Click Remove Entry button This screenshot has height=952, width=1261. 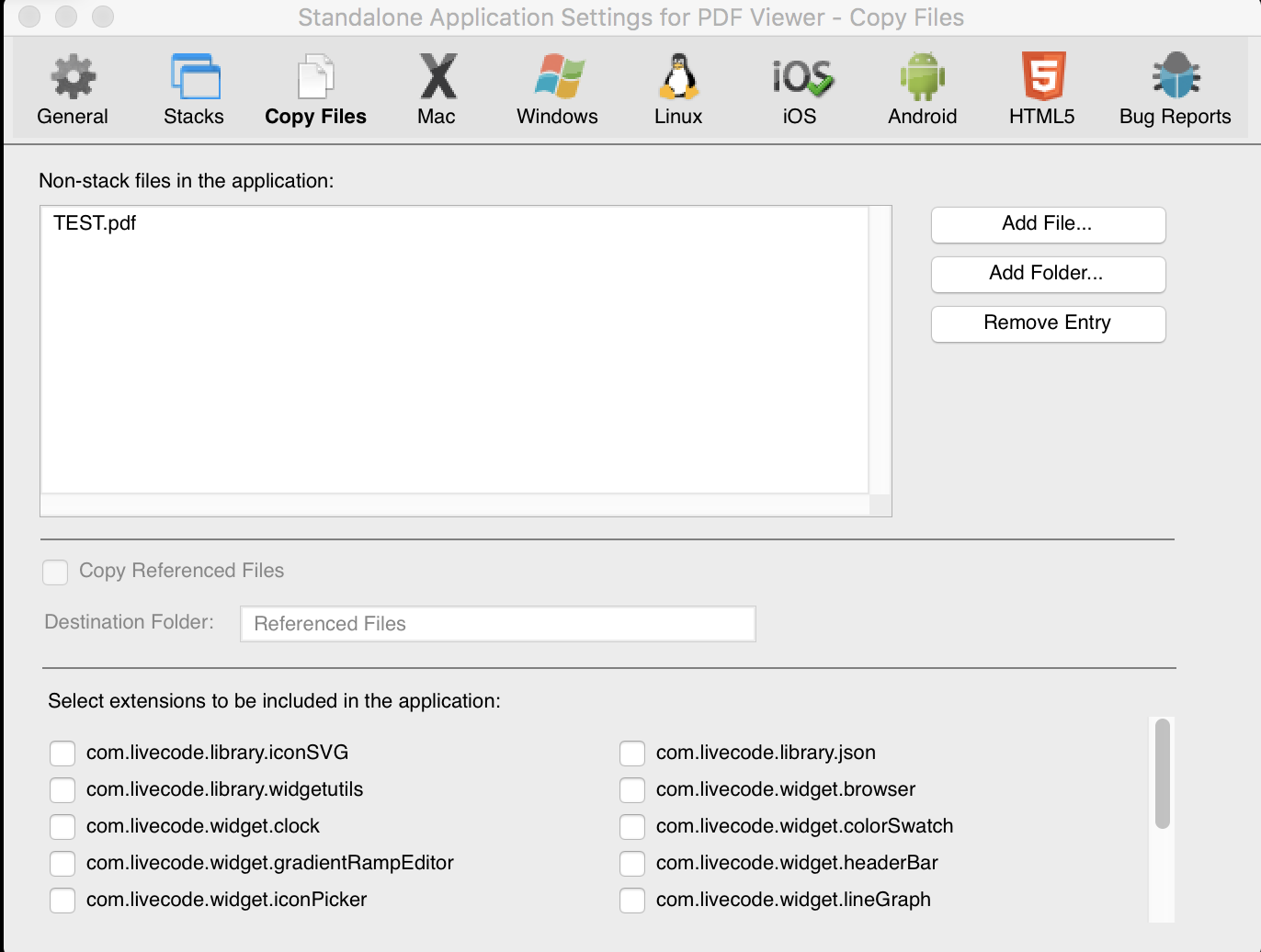1048,323
